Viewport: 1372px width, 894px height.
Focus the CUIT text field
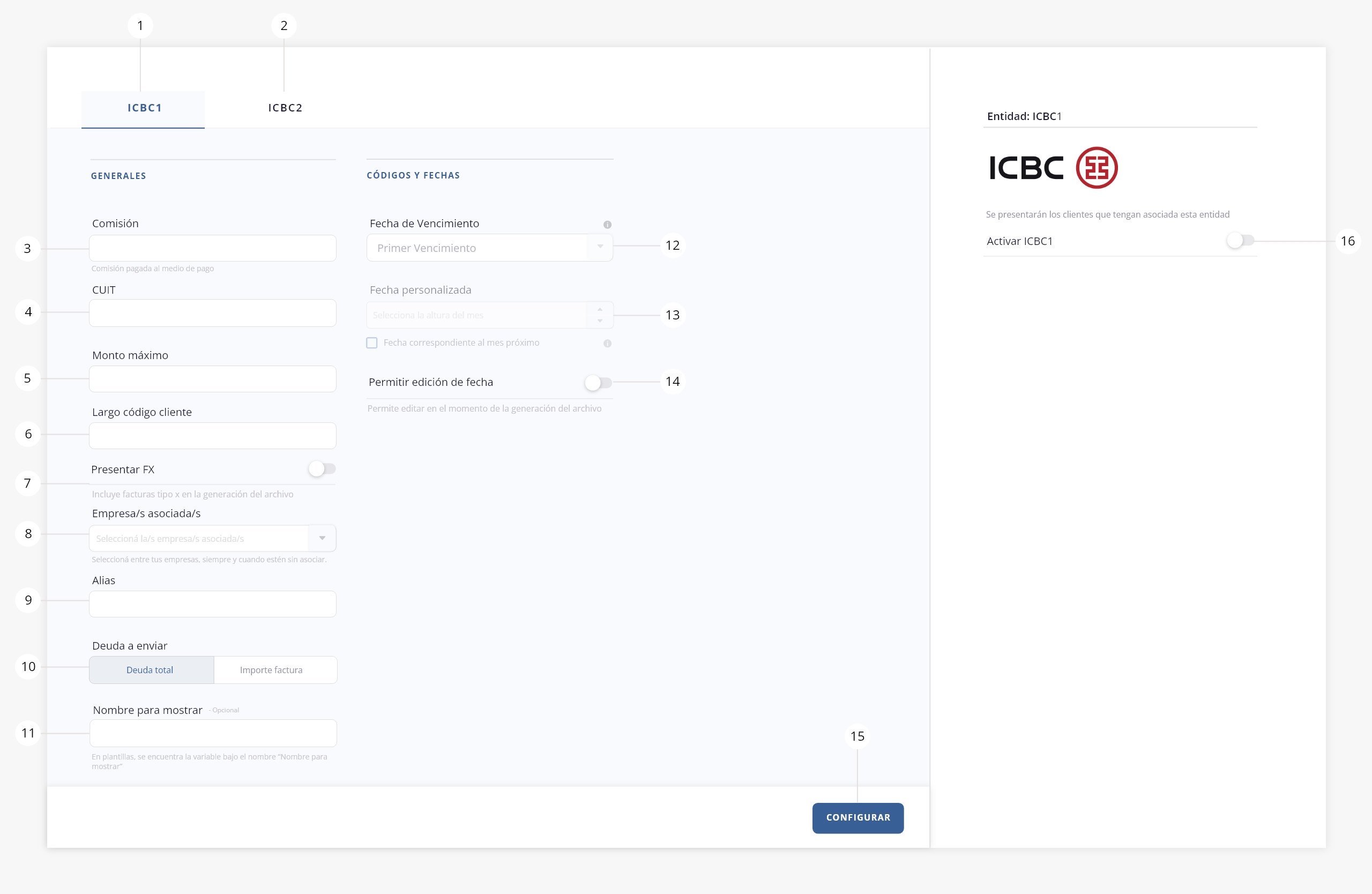coord(213,313)
